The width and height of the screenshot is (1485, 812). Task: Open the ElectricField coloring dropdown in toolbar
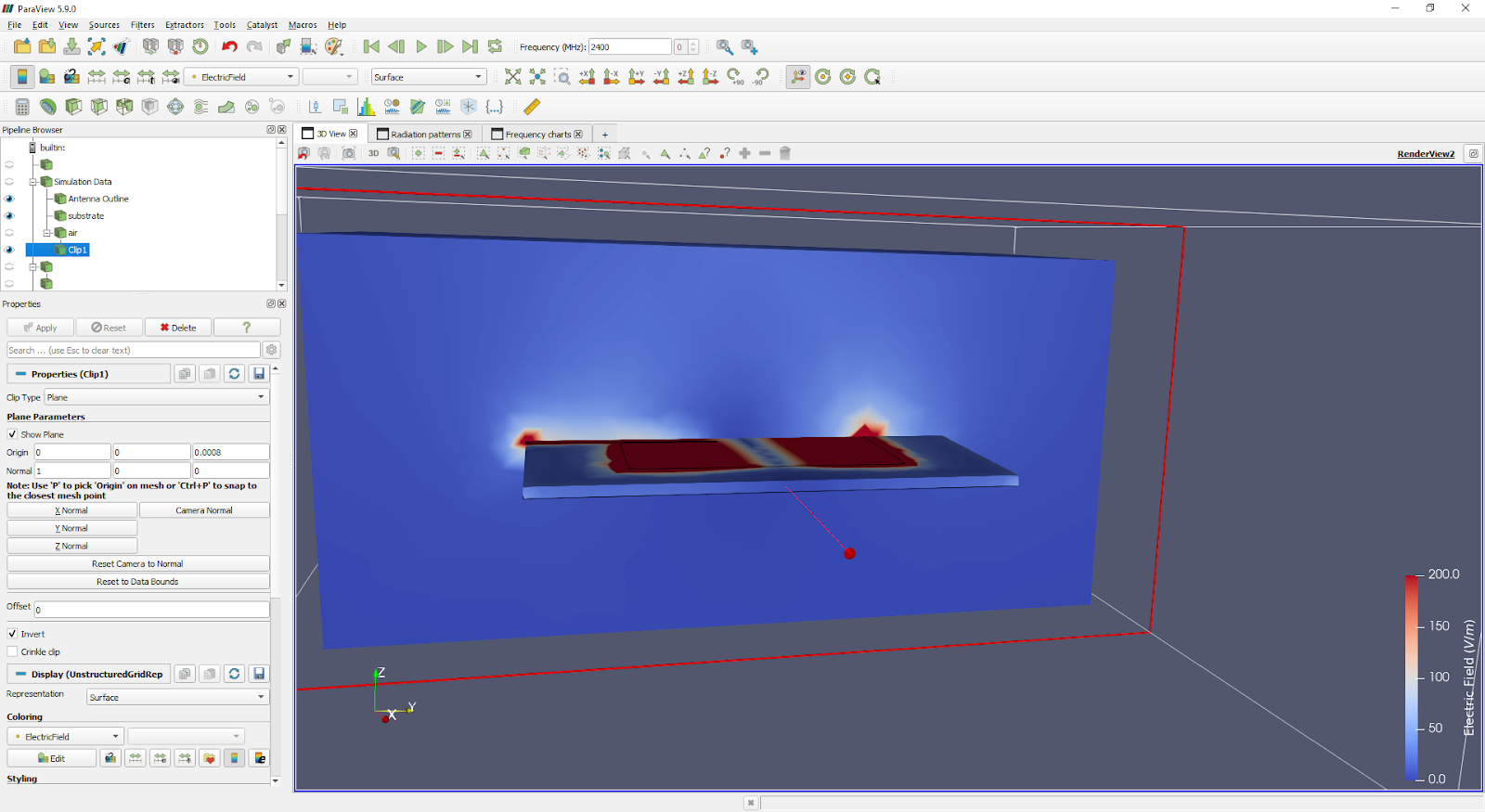241,77
